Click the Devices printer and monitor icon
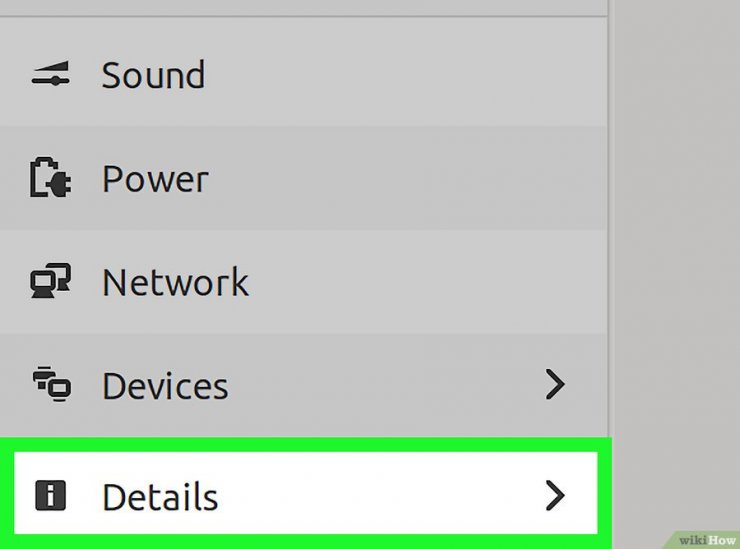The image size is (740, 549). pos(51,384)
